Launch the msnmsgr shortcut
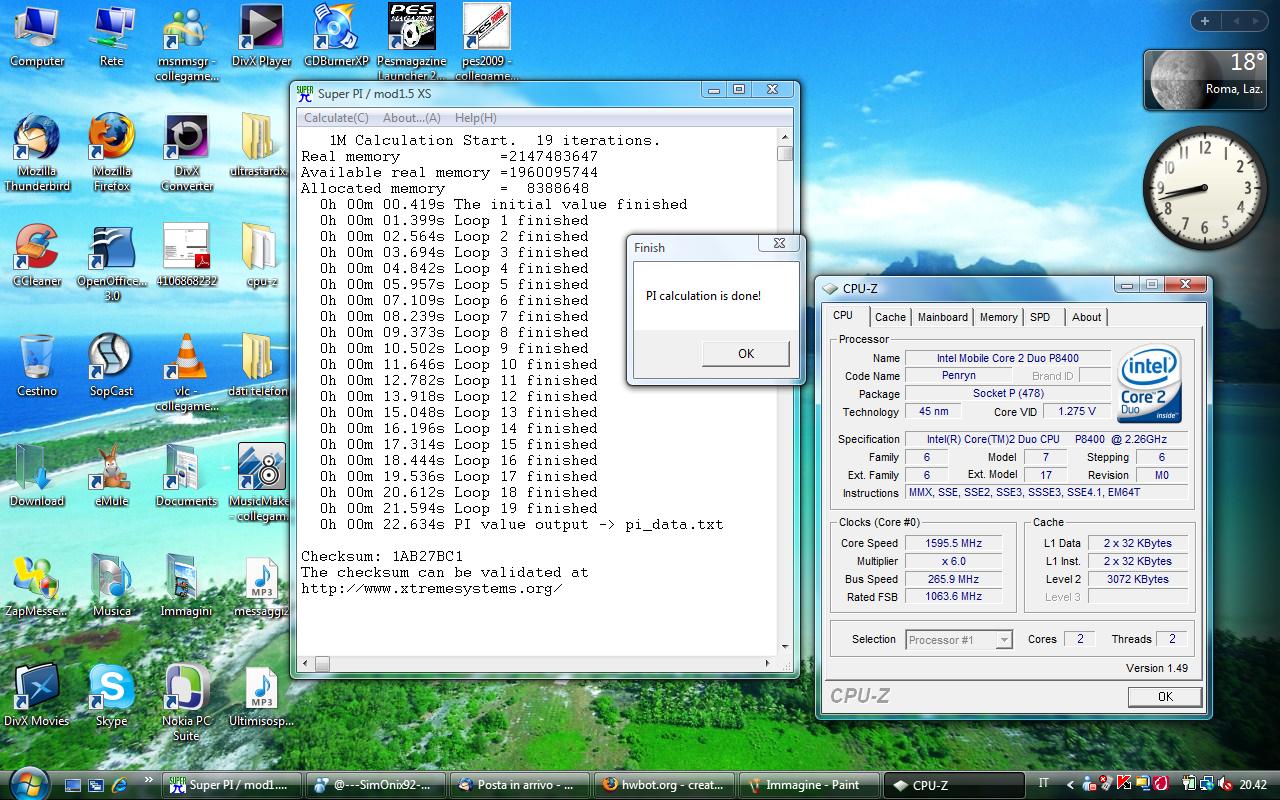This screenshot has width=1280, height=800. [187, 44]
